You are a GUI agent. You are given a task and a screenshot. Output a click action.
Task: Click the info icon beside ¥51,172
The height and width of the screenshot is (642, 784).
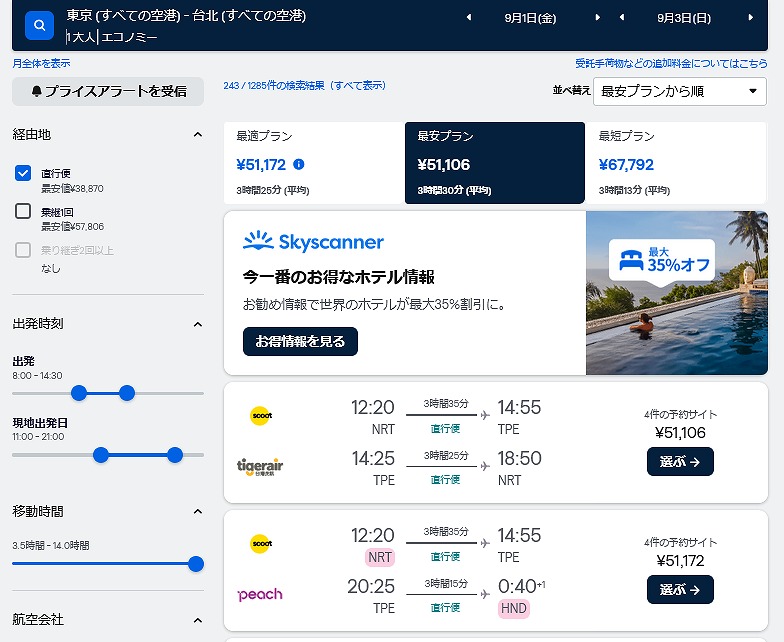298,164
